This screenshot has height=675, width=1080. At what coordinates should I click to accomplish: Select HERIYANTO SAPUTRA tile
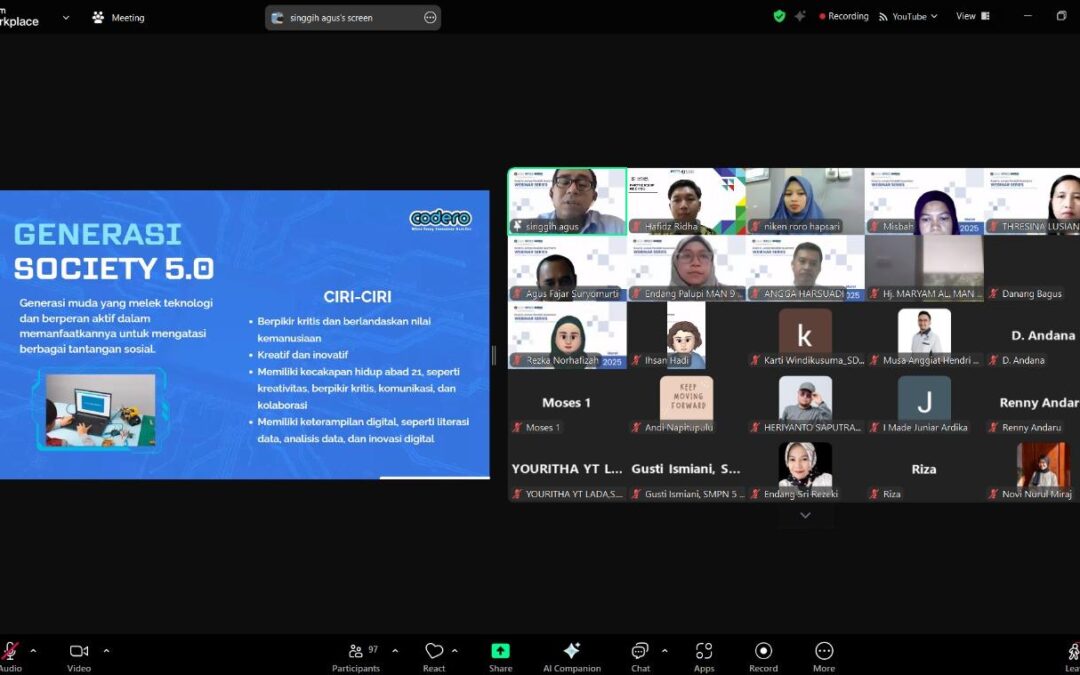click(x=804, y=402)
